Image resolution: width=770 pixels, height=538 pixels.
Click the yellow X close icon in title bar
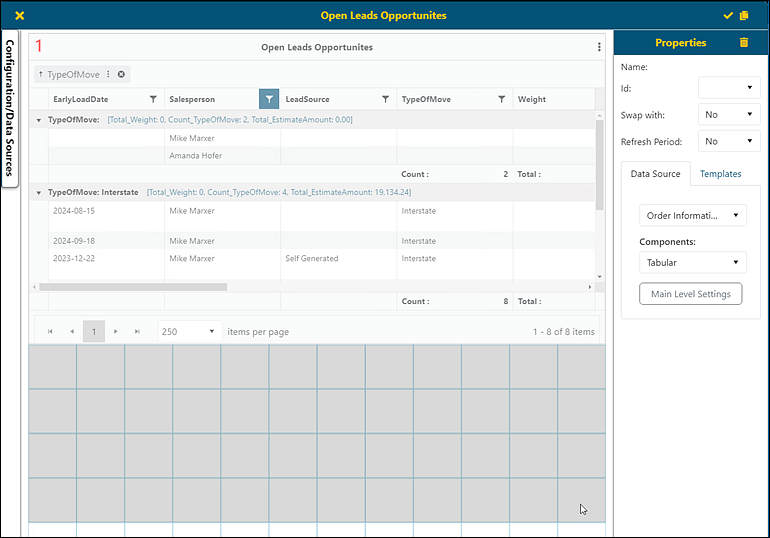[19, 15]
